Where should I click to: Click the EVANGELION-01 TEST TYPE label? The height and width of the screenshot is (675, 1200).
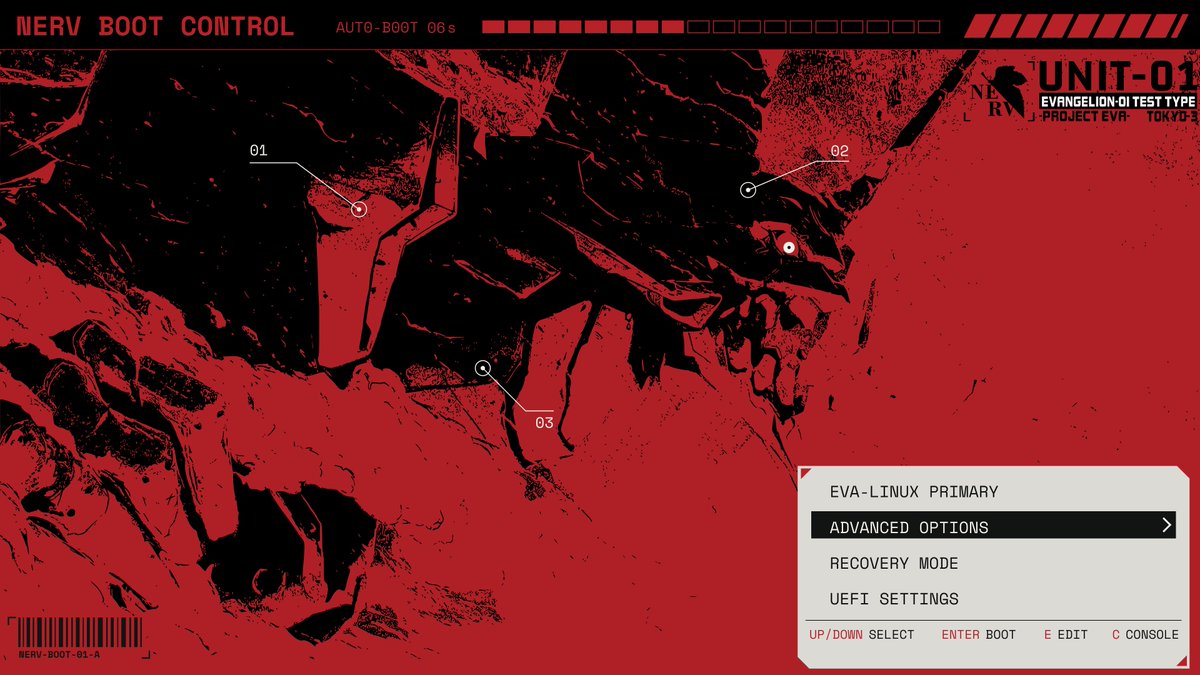1117,101
